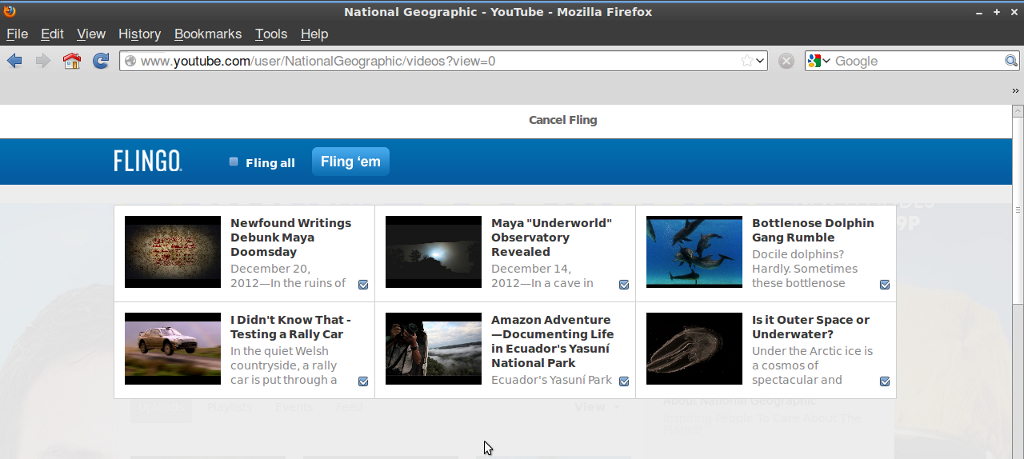Click the FLINGO logo

click(x=148, y=161)
